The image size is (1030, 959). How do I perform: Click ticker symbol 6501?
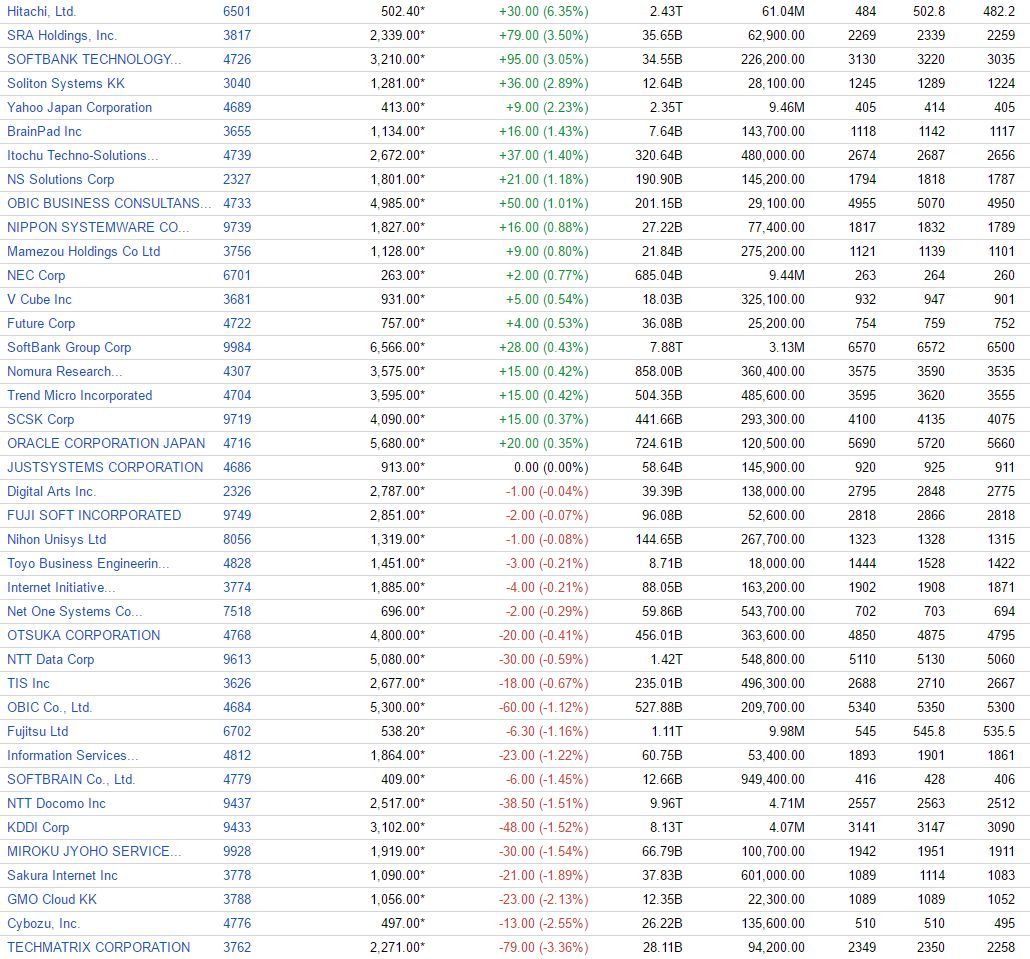click(x=237, y=11)
